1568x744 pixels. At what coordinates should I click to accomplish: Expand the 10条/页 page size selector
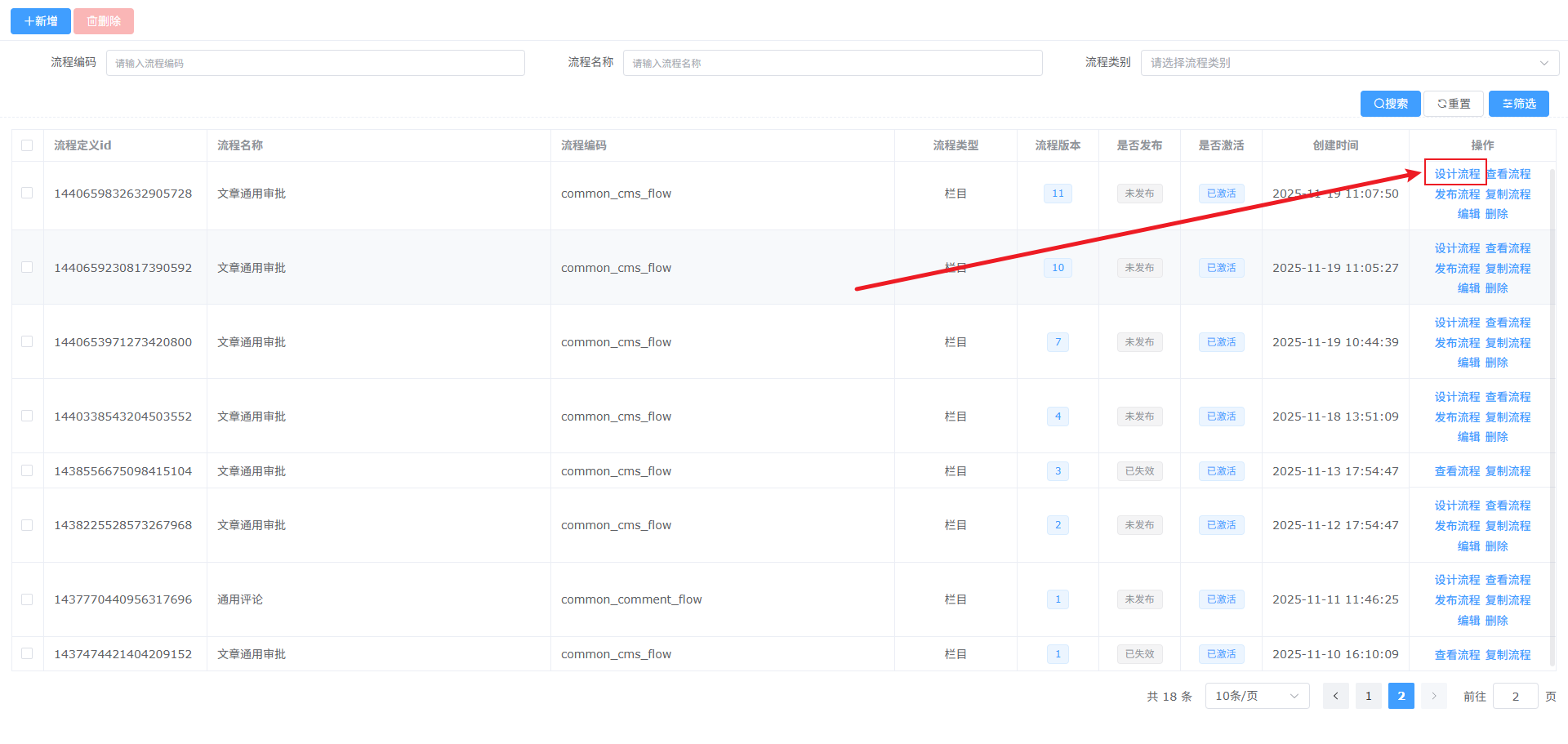[x=1257, y=696]
